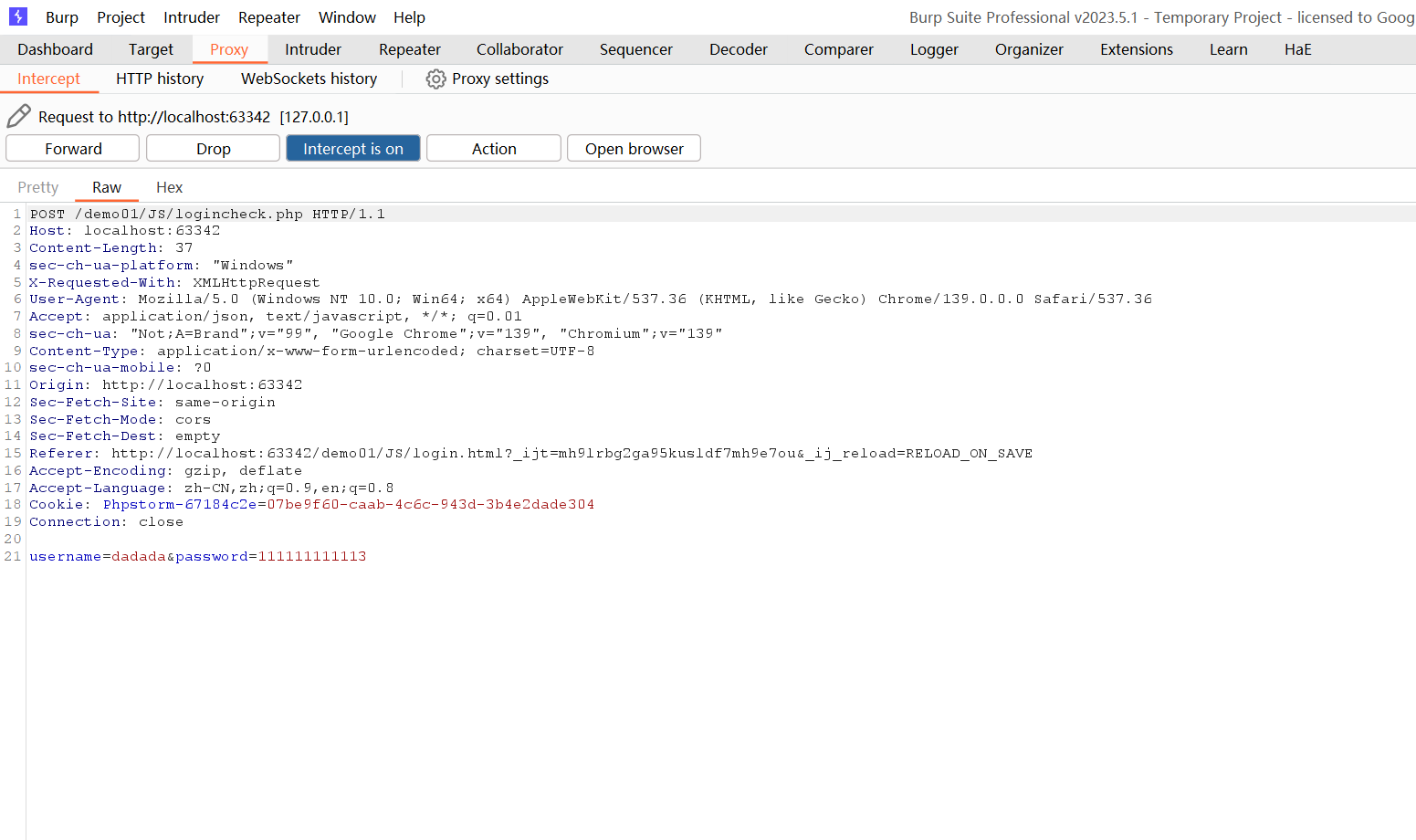Open the Burp menu

click(x=62, y=17)
